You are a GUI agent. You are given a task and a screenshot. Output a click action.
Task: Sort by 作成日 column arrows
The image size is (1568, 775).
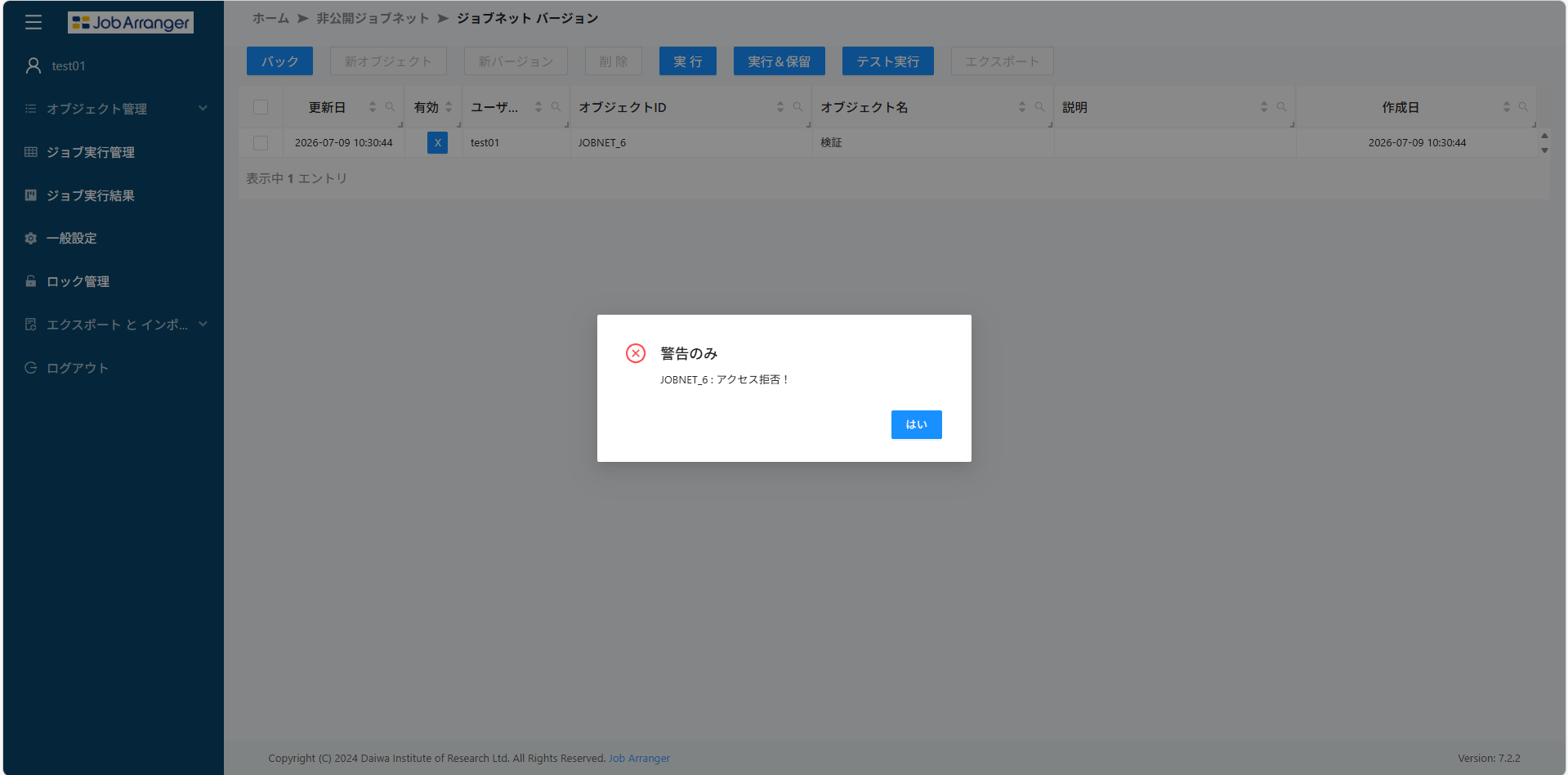[x=1507, y=107]
